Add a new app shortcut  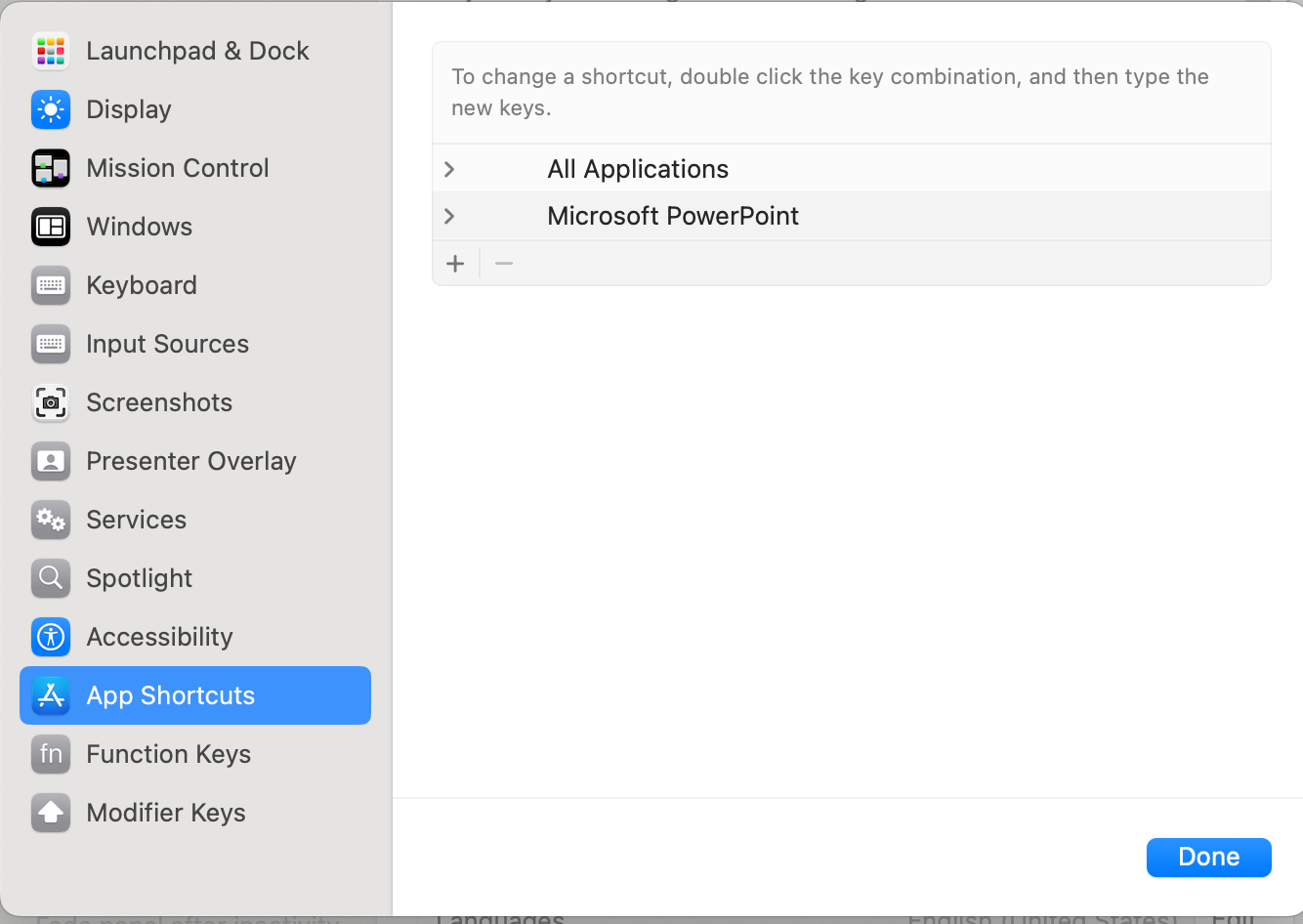pos(455,264)
